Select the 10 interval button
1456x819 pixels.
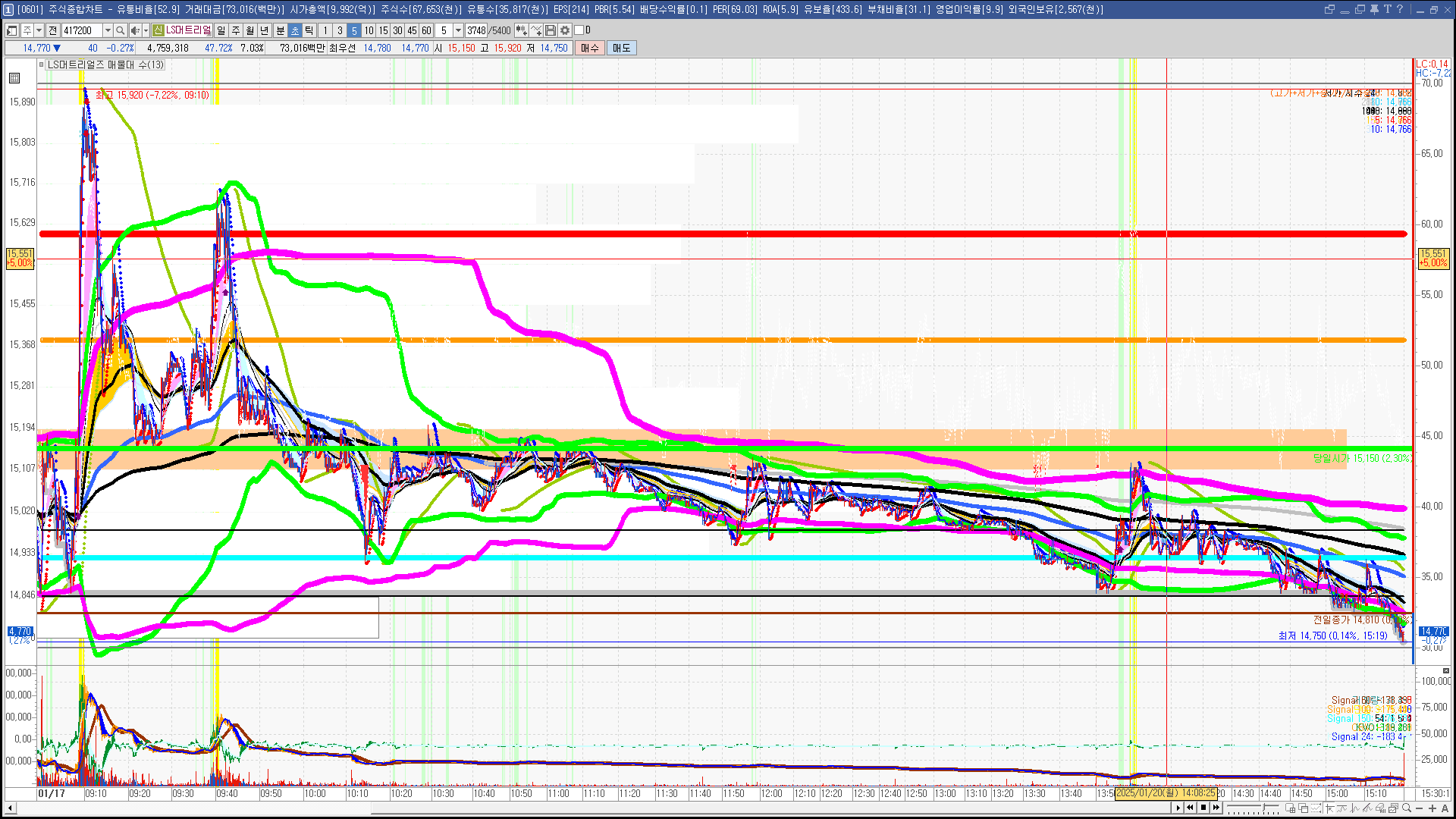[x=369, y=30]
